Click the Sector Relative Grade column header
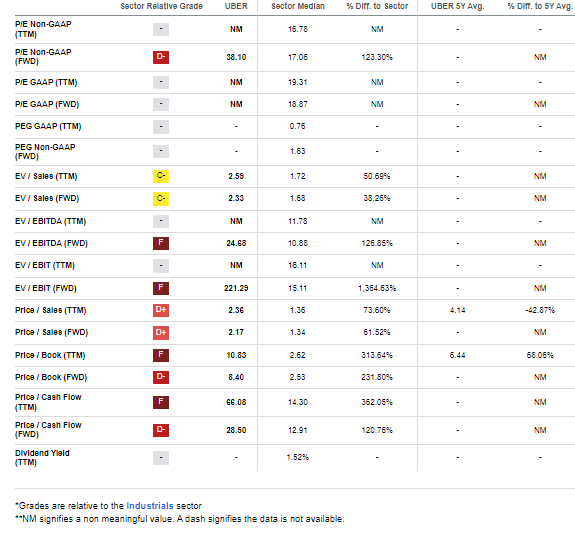The width and height of the screenshot is (575, 539). (x=161, y=6)
